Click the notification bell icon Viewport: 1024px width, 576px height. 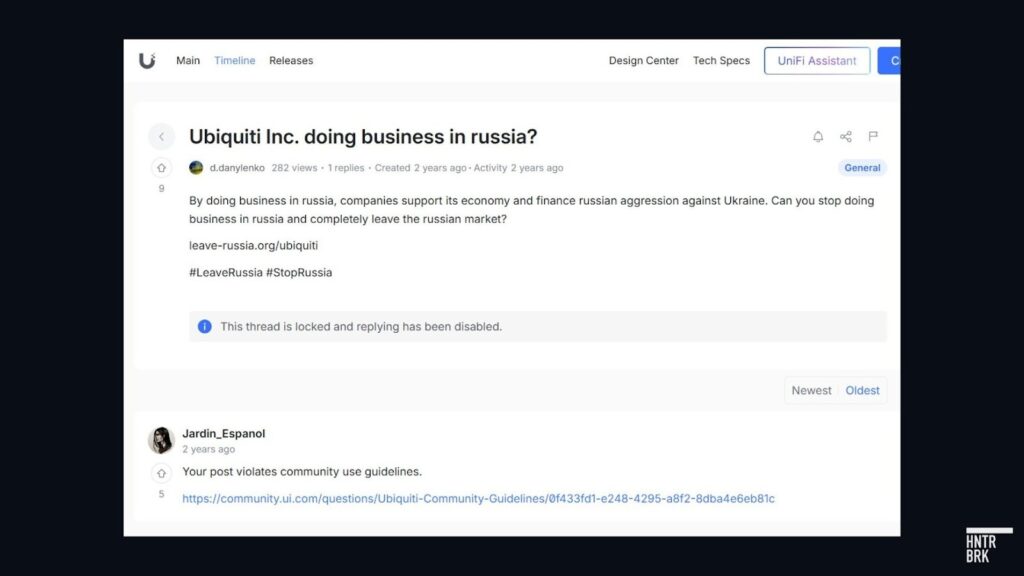tap(818, 137)
